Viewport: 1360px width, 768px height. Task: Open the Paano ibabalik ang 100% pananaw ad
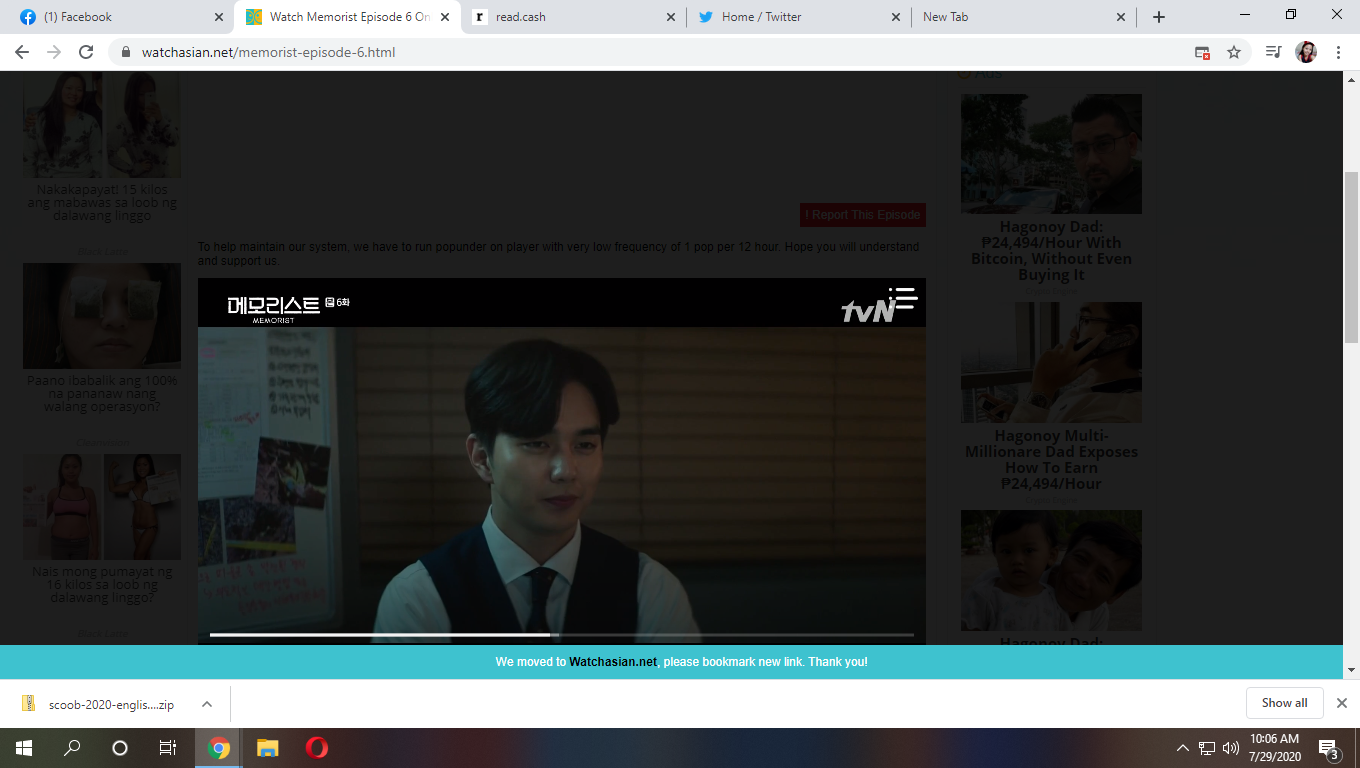click(x=102, y=393)
